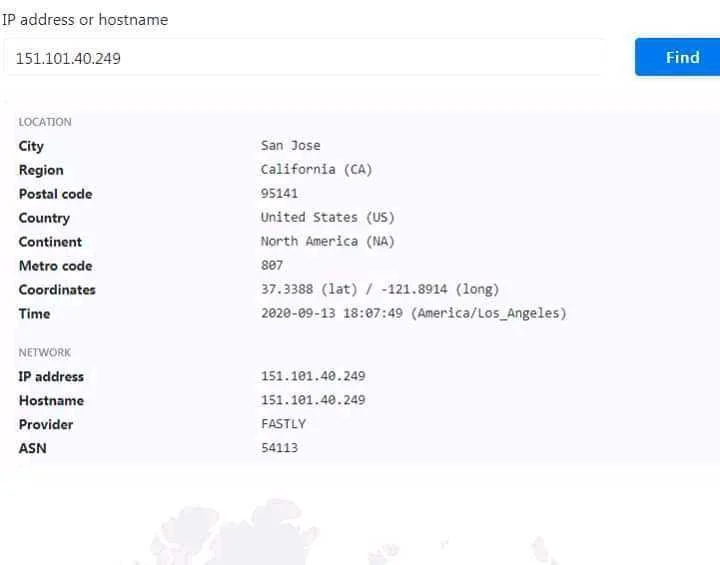Image resolution: width=720 pixels, height=565 pixels.
Task: Select the time value 2020-09-13 18:07:49
Action: point(332,313)
